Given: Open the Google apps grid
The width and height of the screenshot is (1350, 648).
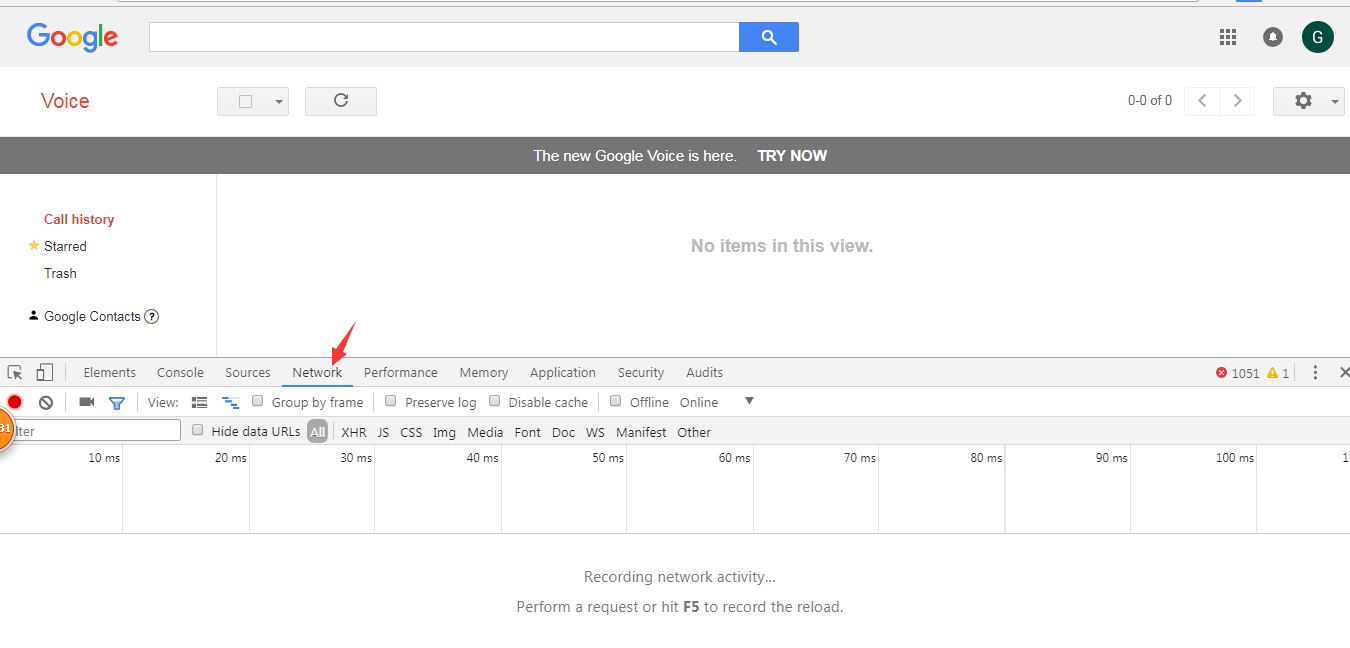Looking at the screenshot, I should click(1228, 37).
